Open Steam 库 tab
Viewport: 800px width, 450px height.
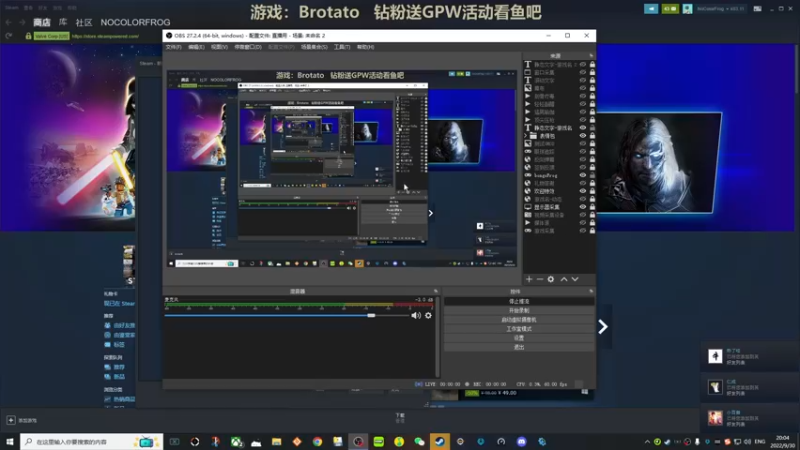point(63,22)
